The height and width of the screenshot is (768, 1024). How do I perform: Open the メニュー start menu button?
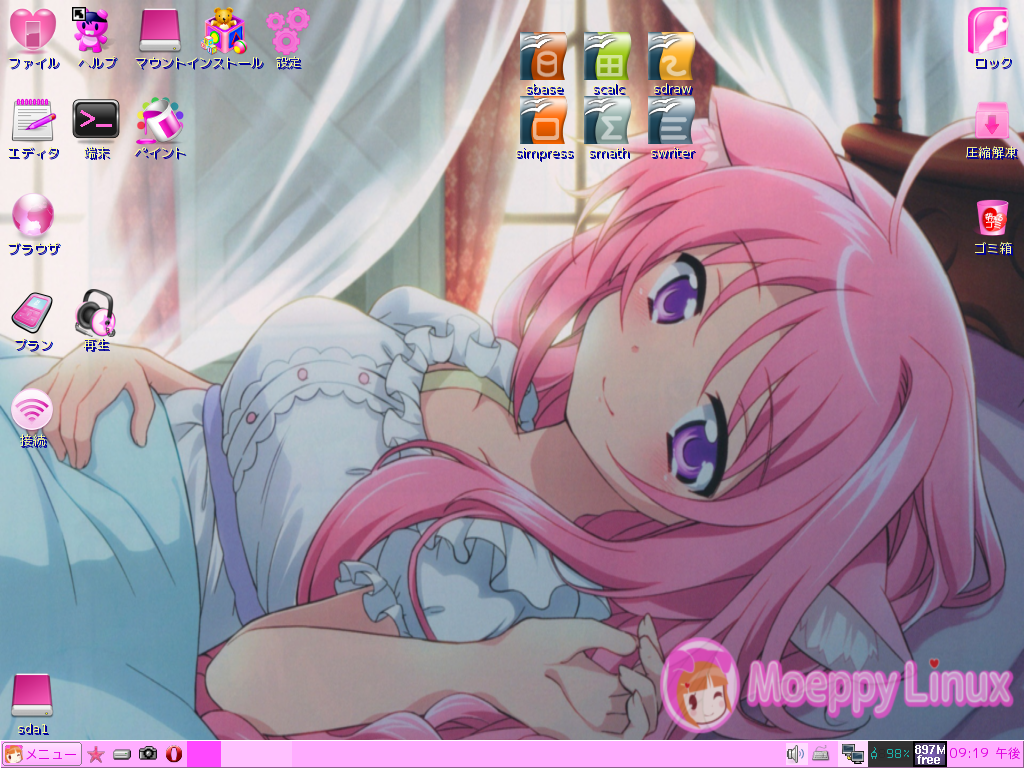pyautogui.click(x=42, y=754)
